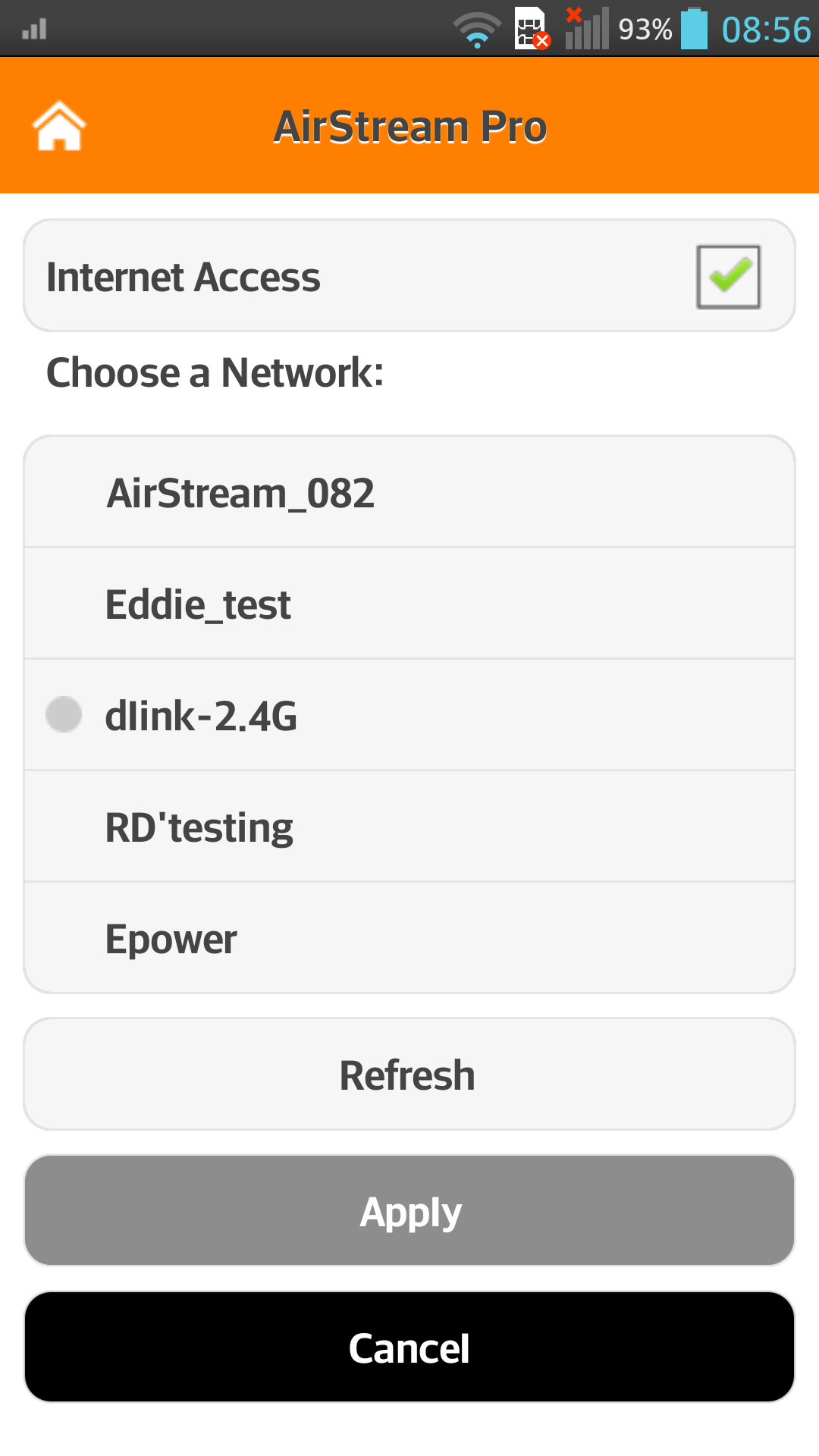This screenshot has height=1456, width=819.
Task: Tap the AirStream Pro title
Action: (x=410, y=127)
